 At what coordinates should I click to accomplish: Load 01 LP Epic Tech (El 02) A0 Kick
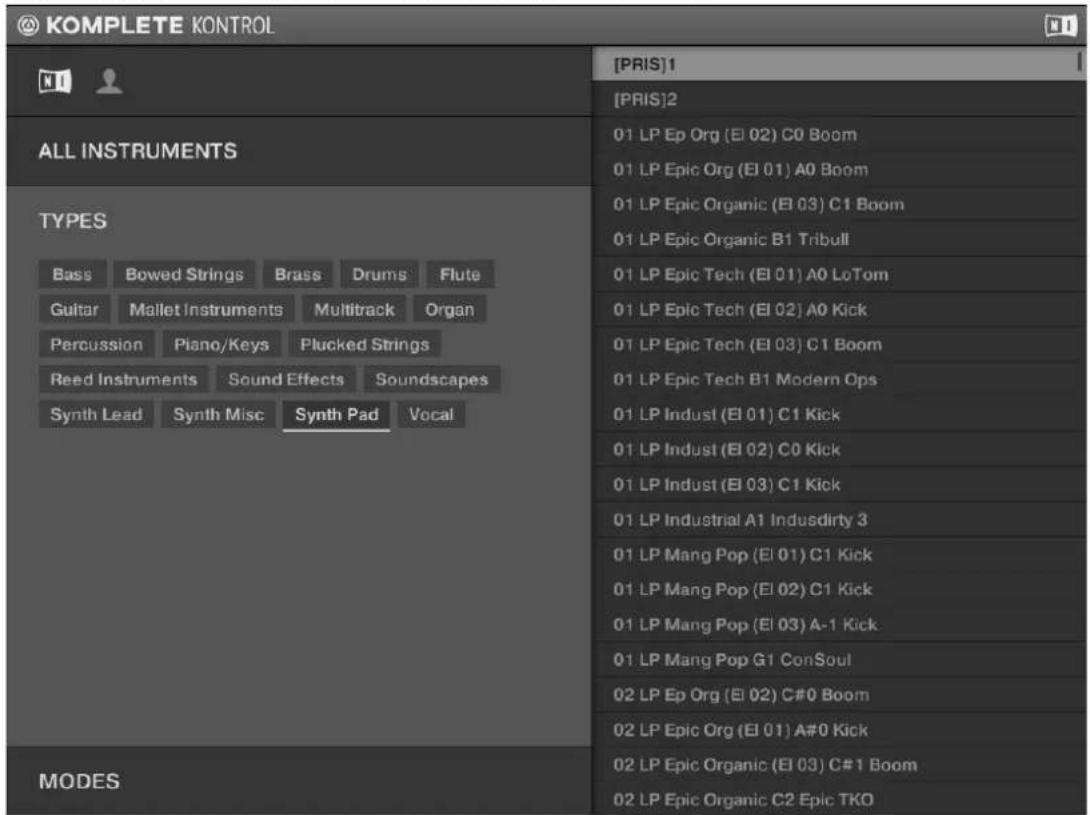pos(839,309)
